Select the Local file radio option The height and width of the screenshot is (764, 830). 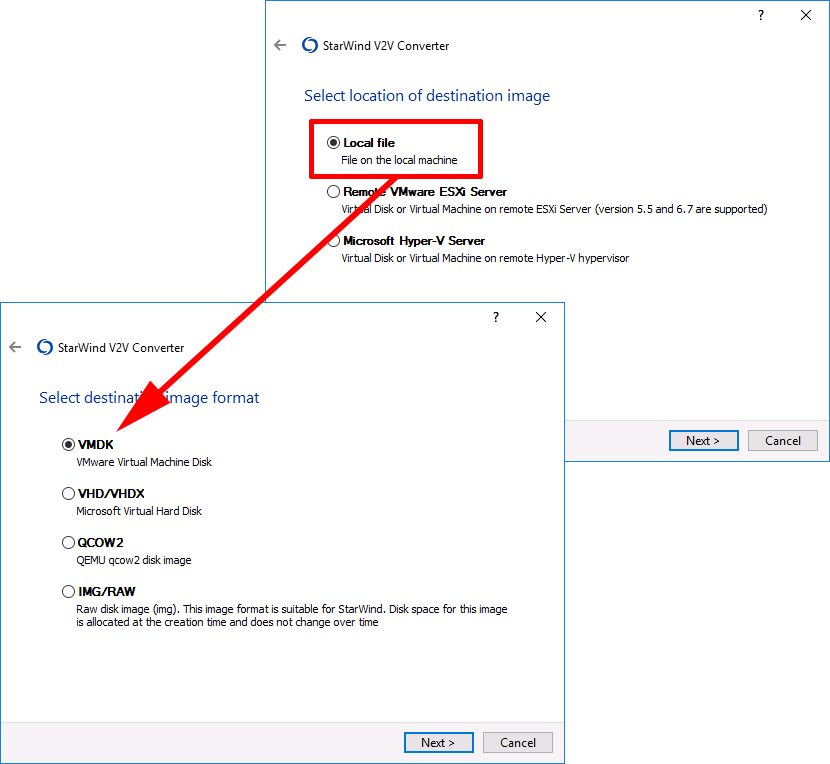pyautogui.click(x=333, y=142)
